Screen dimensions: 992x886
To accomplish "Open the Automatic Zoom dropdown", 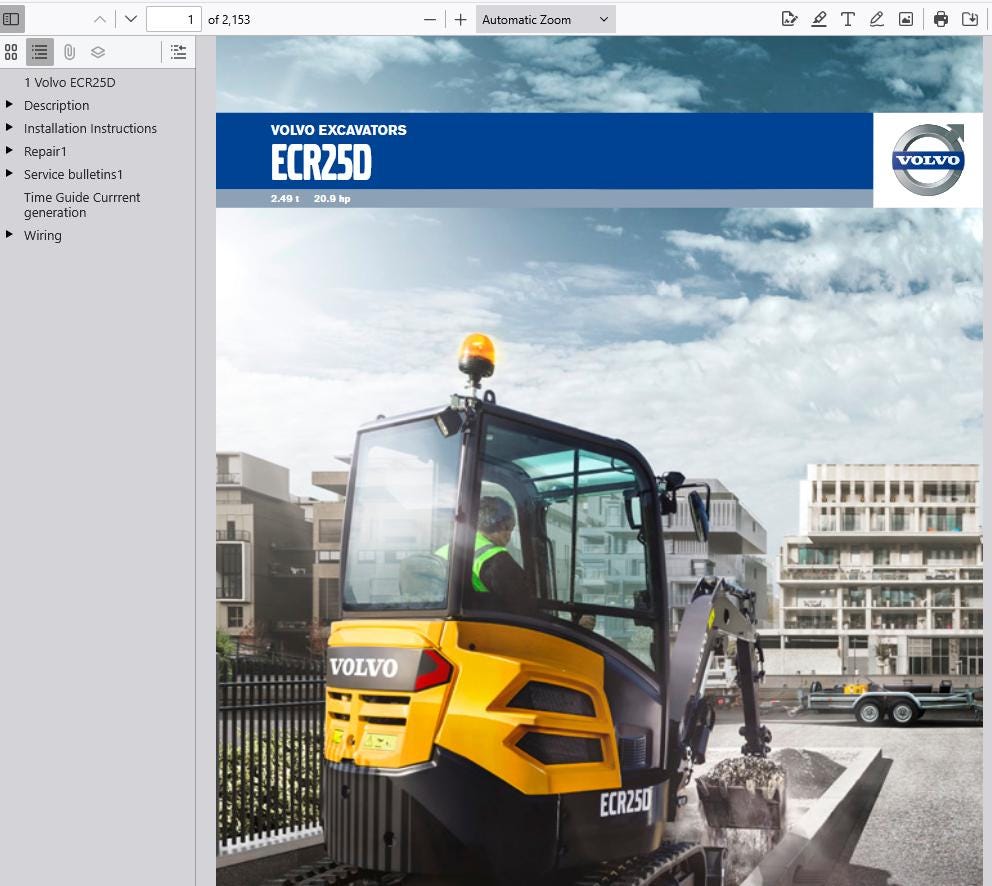I will click(545, 20).
